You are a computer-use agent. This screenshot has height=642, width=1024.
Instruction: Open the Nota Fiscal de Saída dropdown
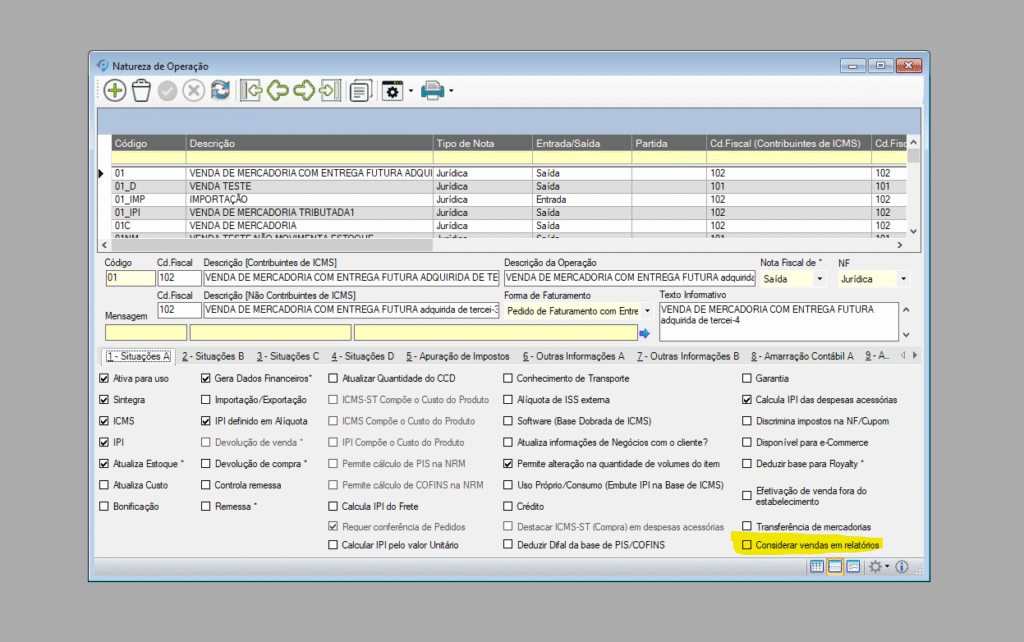point(820,279)
